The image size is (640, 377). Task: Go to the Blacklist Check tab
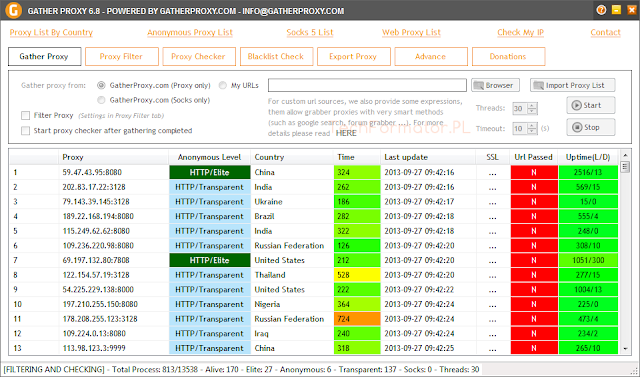pyautogui.click(x=276, y=56)
